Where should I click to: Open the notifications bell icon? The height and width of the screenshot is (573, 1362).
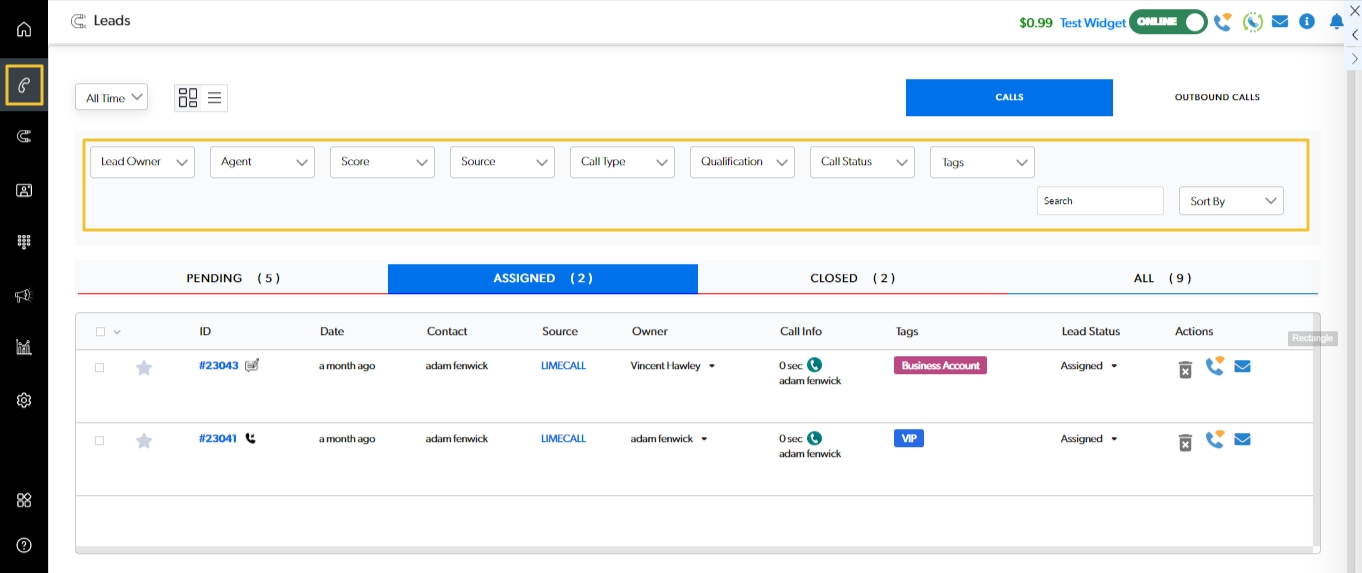point(1336,22)
